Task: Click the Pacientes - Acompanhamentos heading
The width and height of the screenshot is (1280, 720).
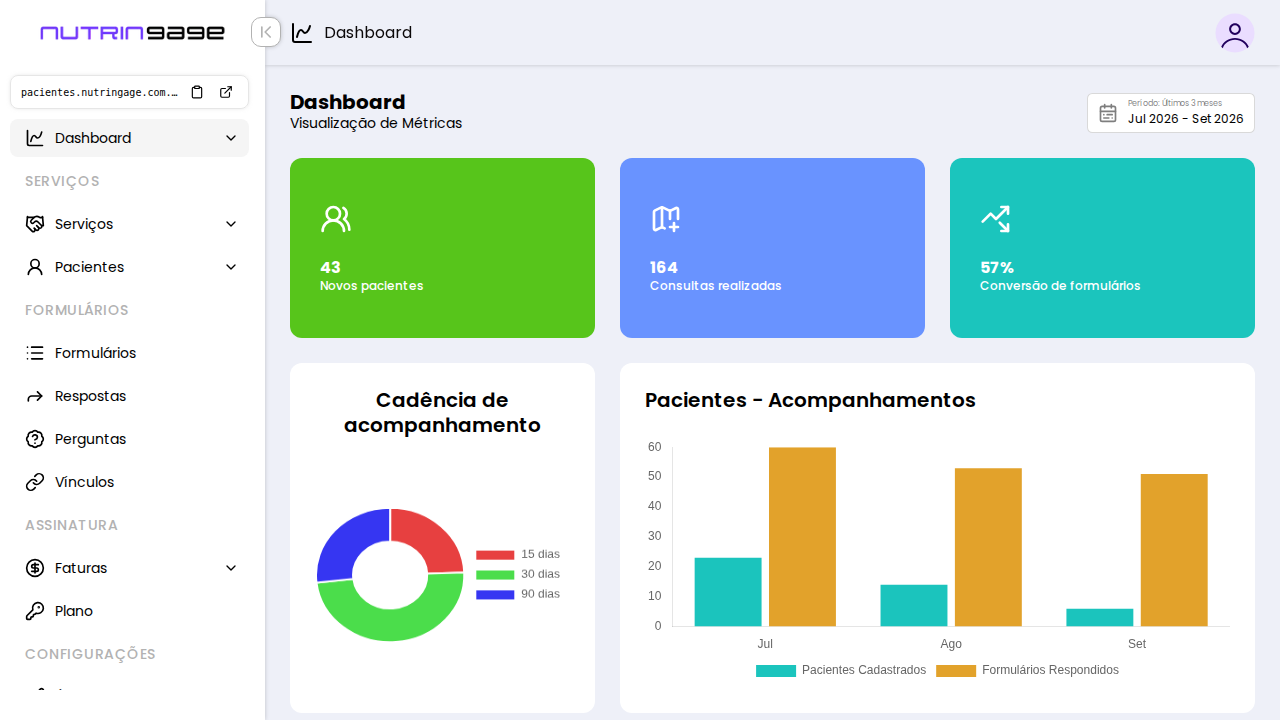Action: tap(810, 400)
